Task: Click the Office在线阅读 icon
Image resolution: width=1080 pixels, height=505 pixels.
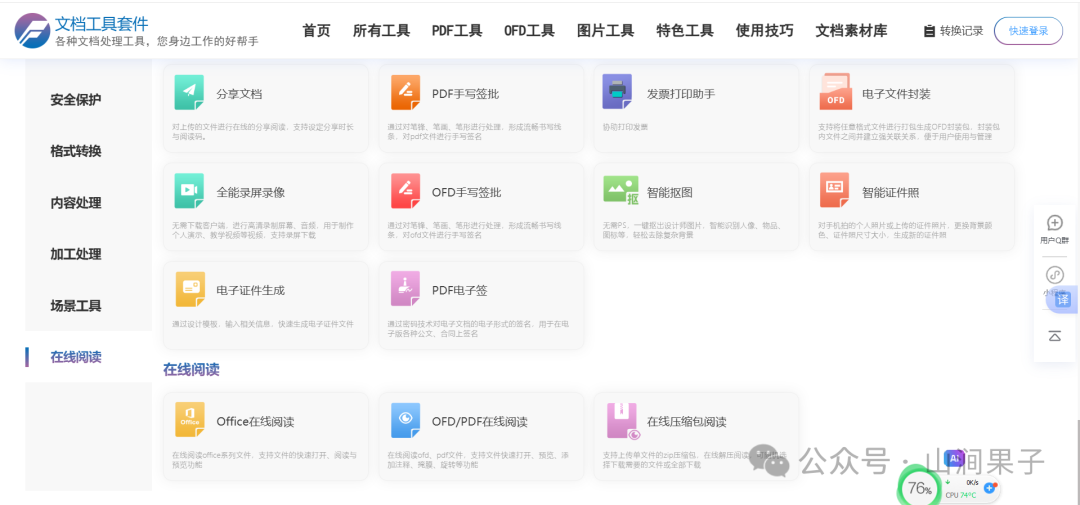Action: pos(190,420)
